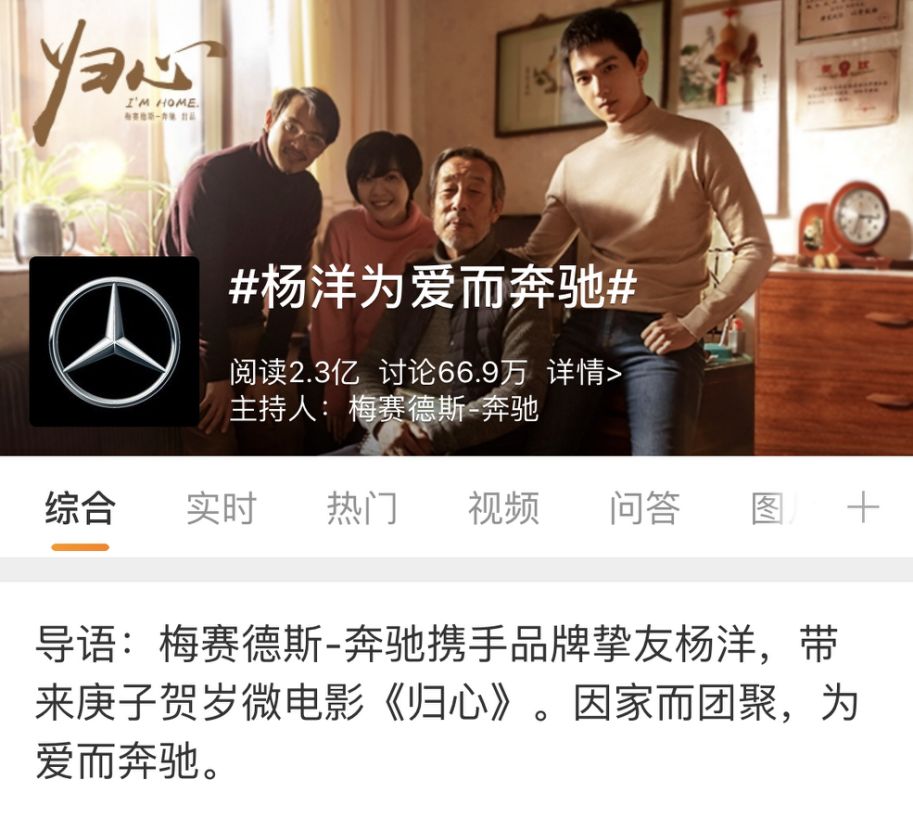913x818 pixels.
Task: Tap the Mercedes-Benz logo avatar
Action: click(x=114, y=342)
